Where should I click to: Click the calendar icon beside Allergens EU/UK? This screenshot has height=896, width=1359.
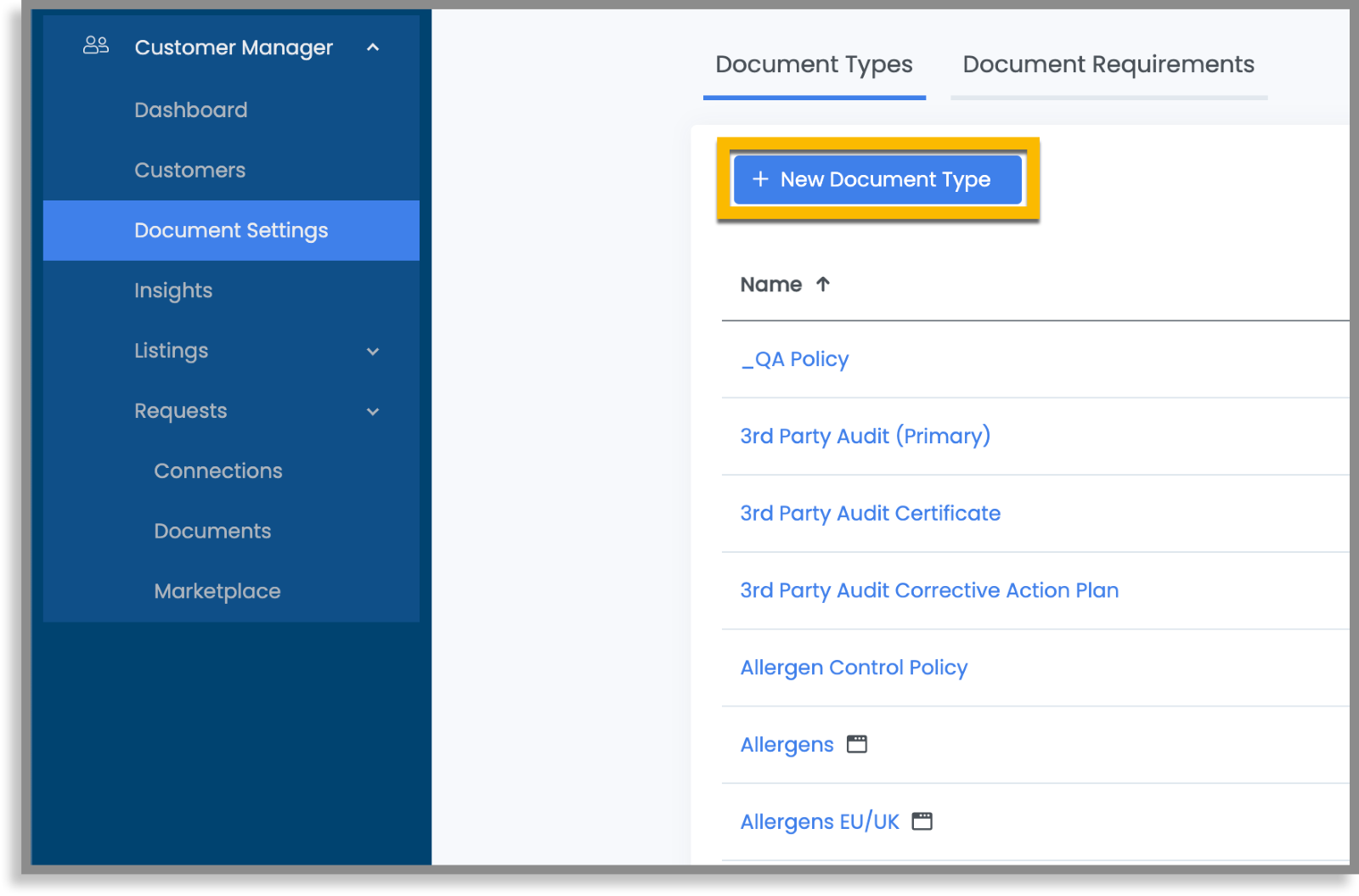(922, 821)
